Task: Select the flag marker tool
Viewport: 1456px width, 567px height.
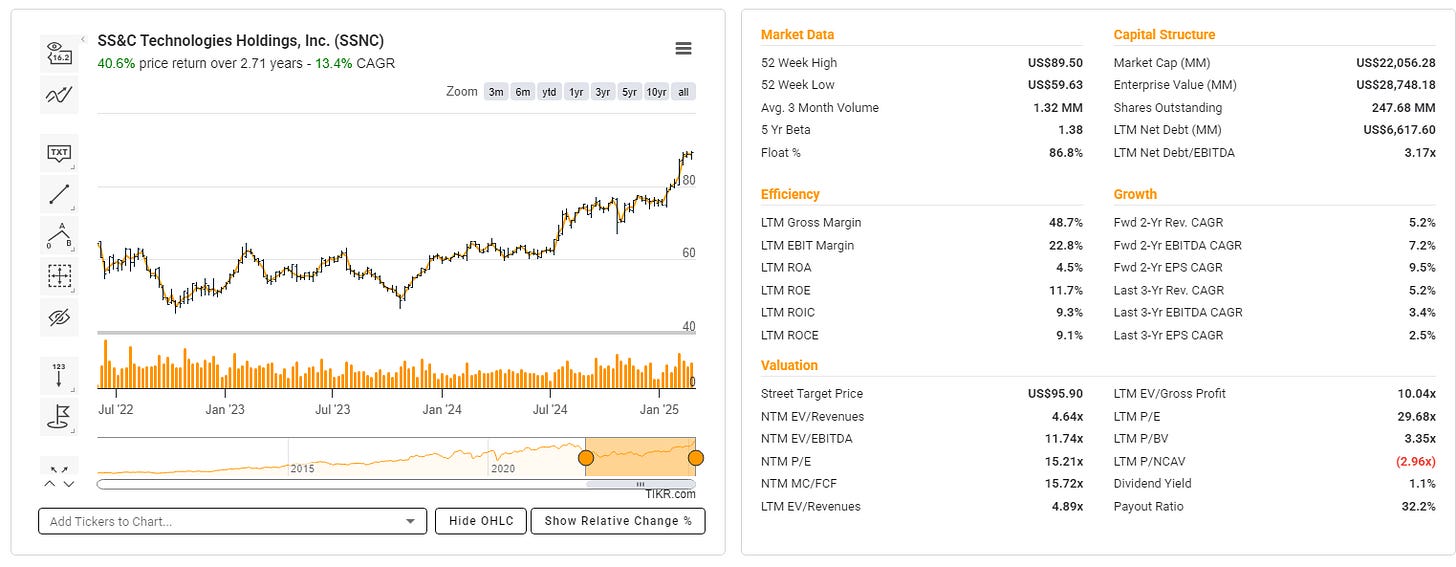Action: click(59, 417)
